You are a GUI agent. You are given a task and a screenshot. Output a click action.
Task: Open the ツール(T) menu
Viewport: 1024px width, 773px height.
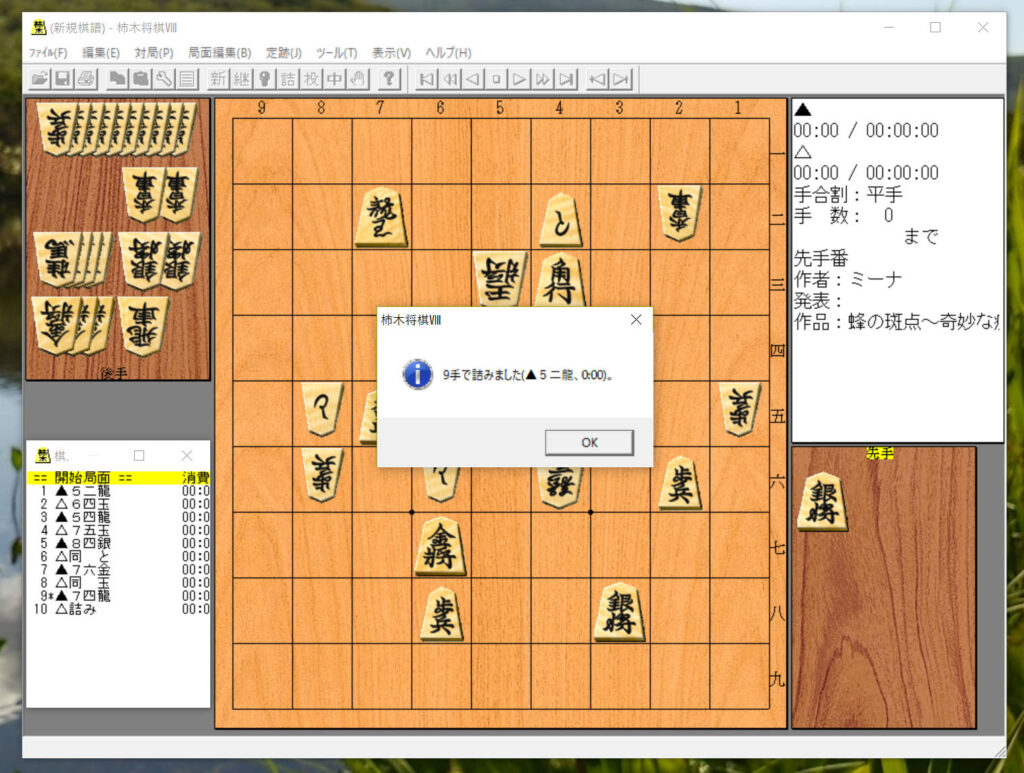[x=336, y=53]
